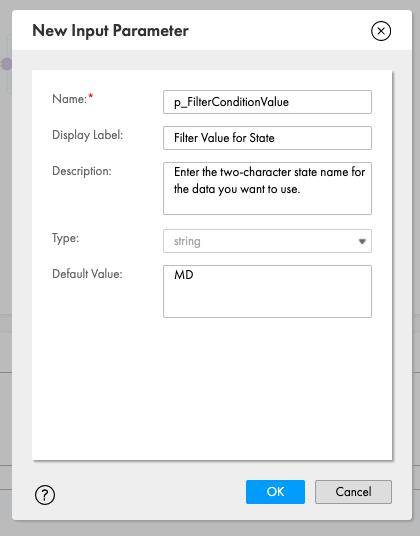This screenshot has width=420, height=536.
Task: Click the gray connector dot behind the dialog
Action: tap(6, 64)
